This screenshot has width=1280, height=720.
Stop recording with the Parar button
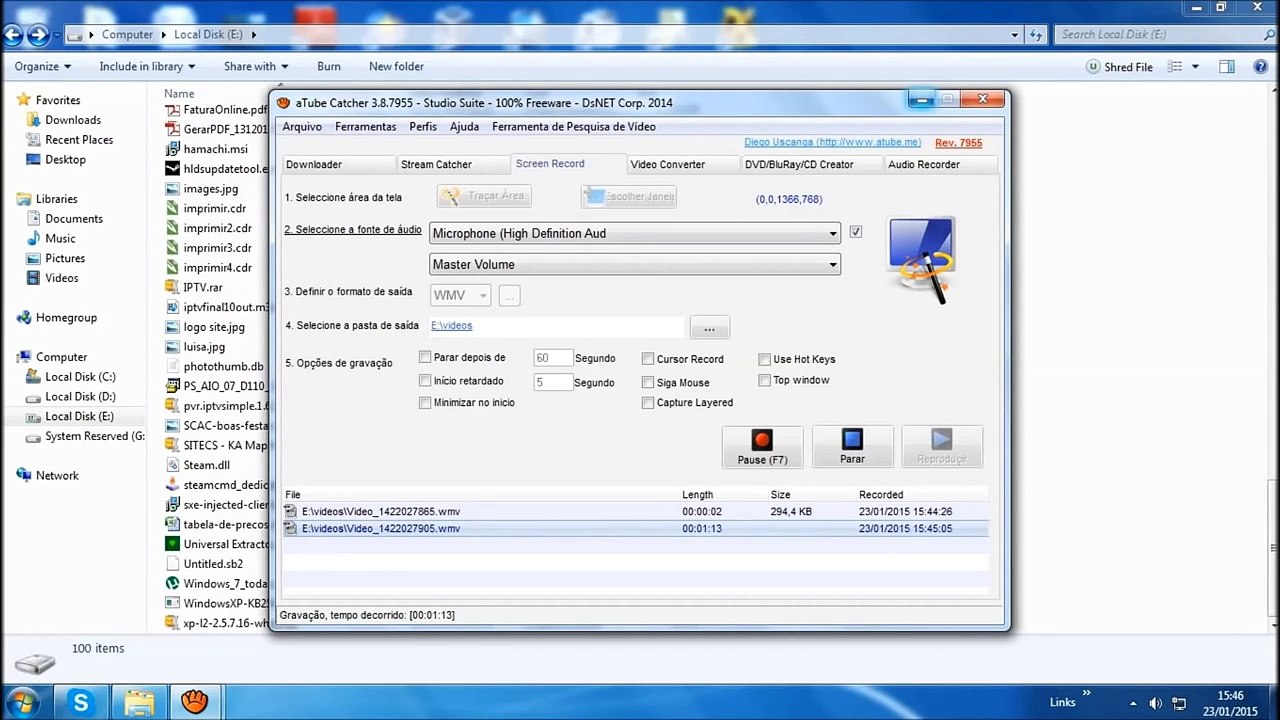pyautogui.click(x=852, y=447)
